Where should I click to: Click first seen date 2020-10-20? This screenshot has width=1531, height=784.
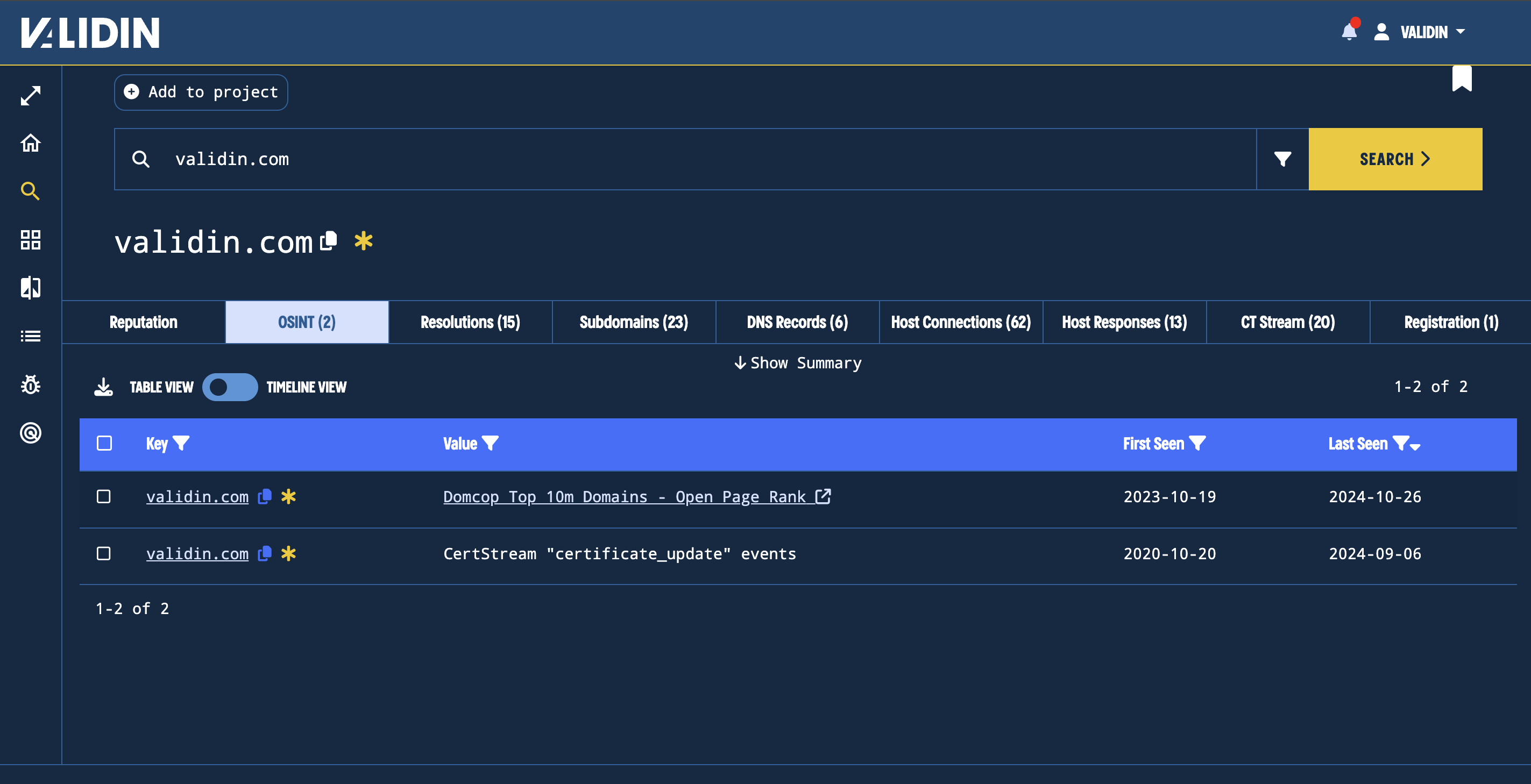[1169, 553]
